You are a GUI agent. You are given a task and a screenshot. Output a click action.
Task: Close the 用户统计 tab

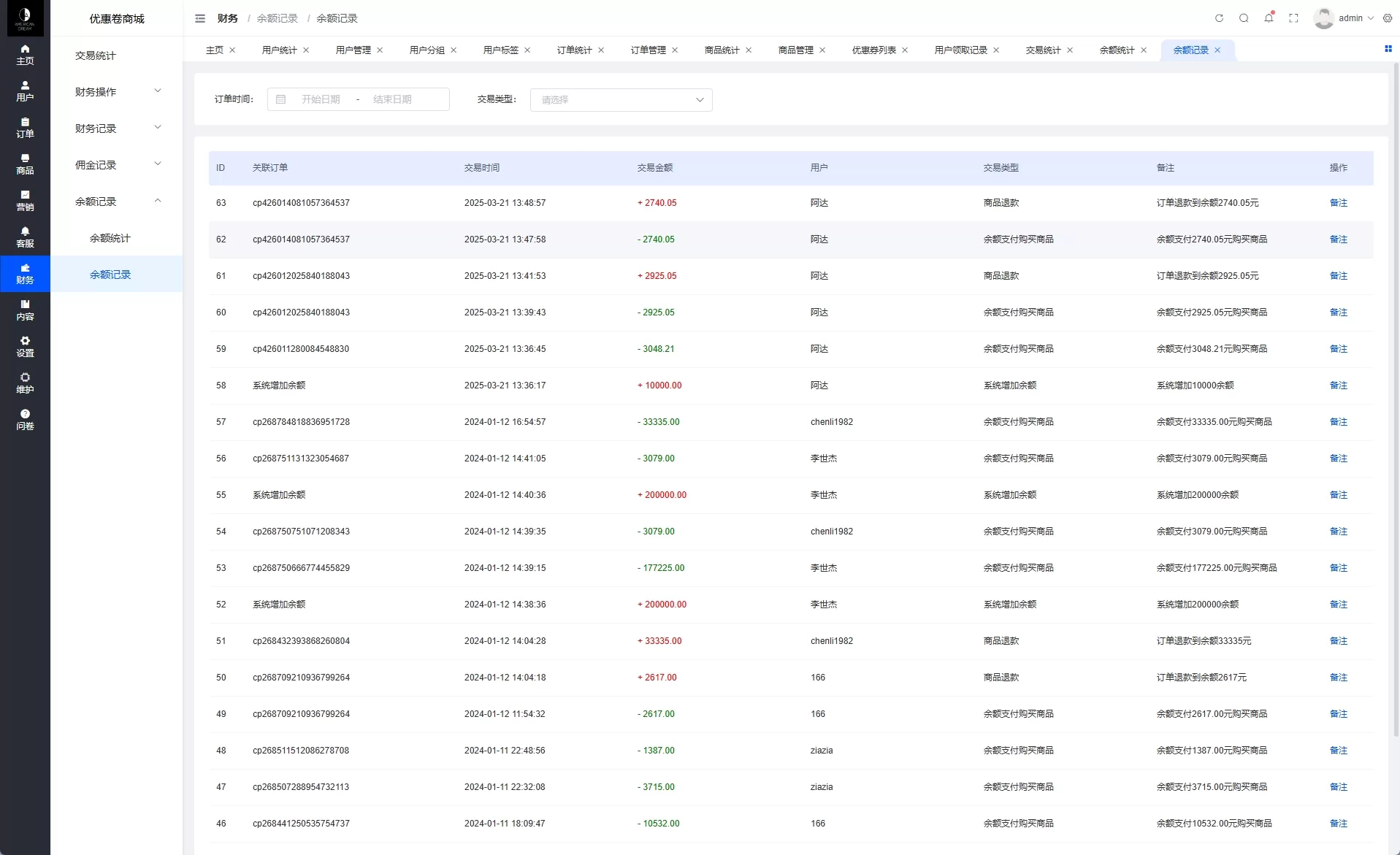pos(306,50)
